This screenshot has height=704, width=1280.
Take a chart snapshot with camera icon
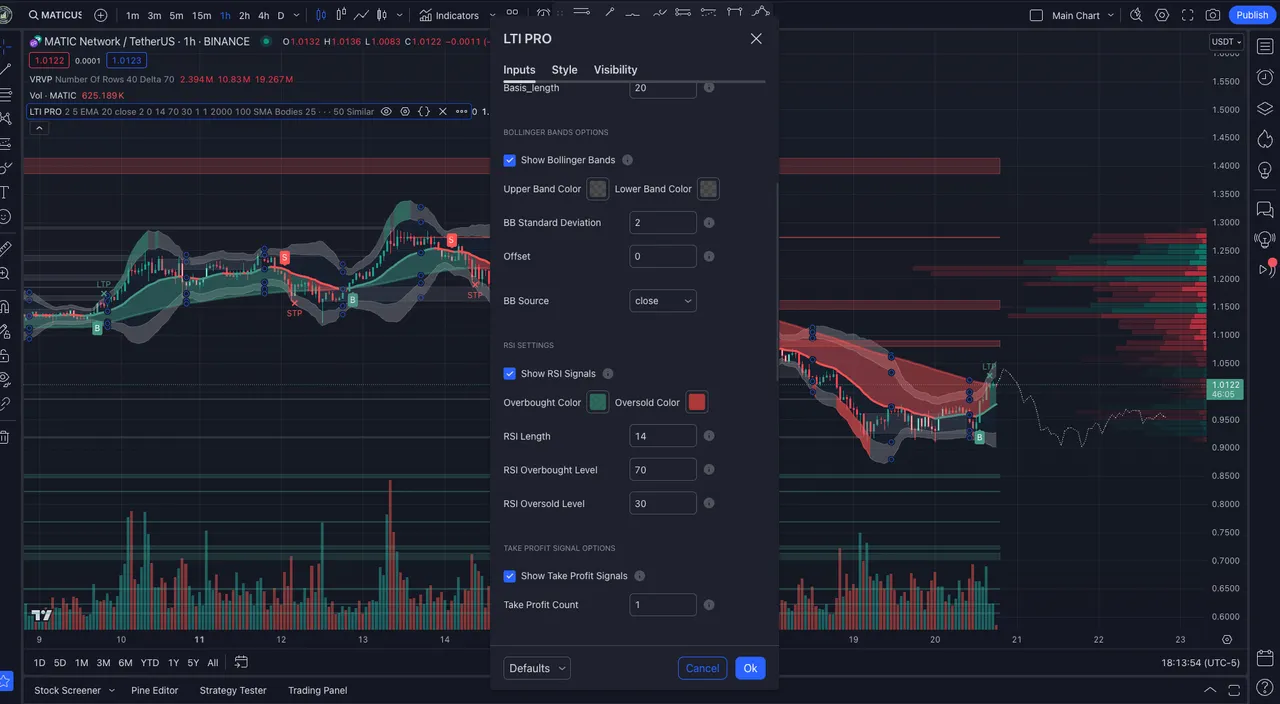coord(1212,15)
